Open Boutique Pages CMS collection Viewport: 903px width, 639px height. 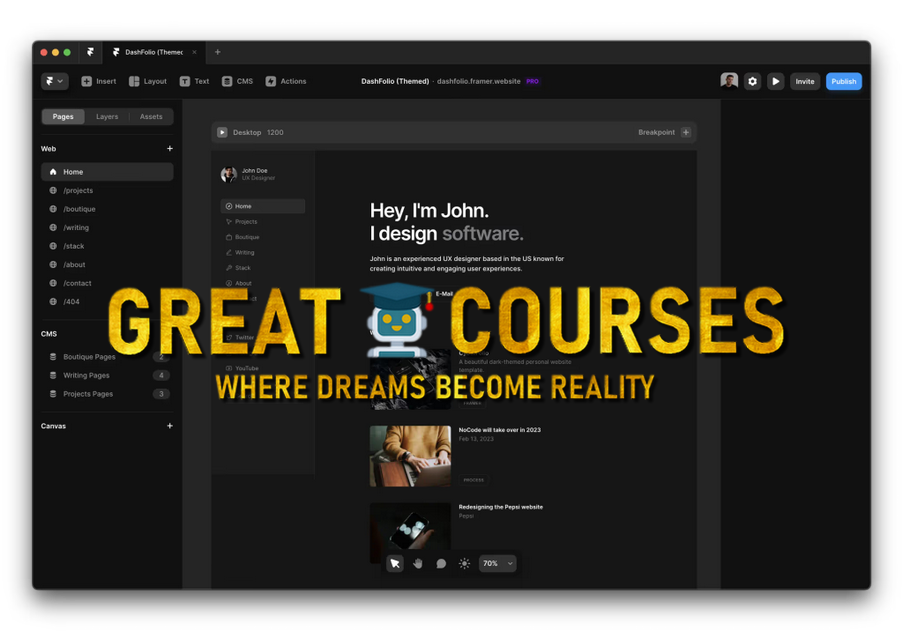107,357
